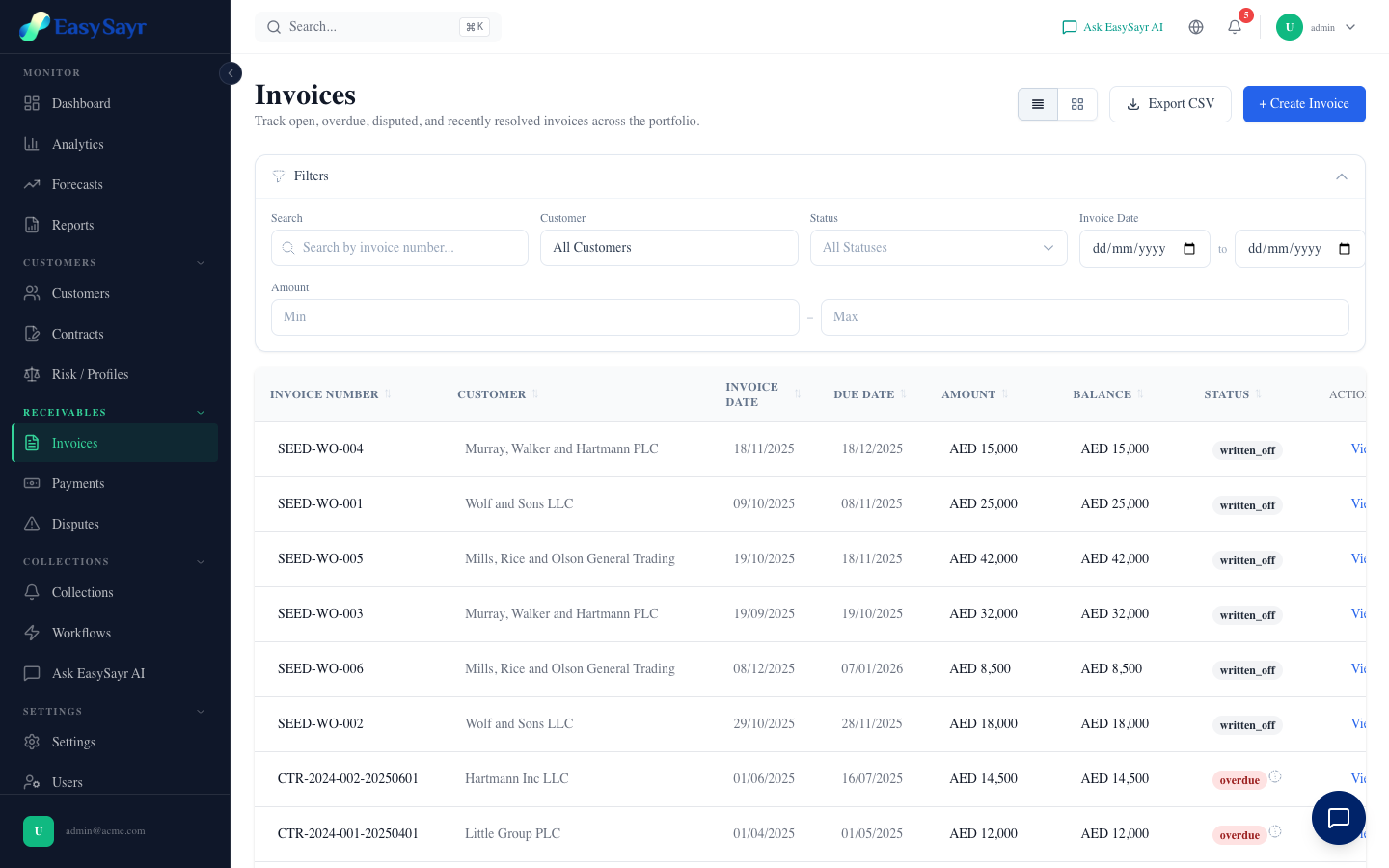Collapse the Receivables sidebar section
This screenshot has height=868, width=1389.
tap(201, 413)
